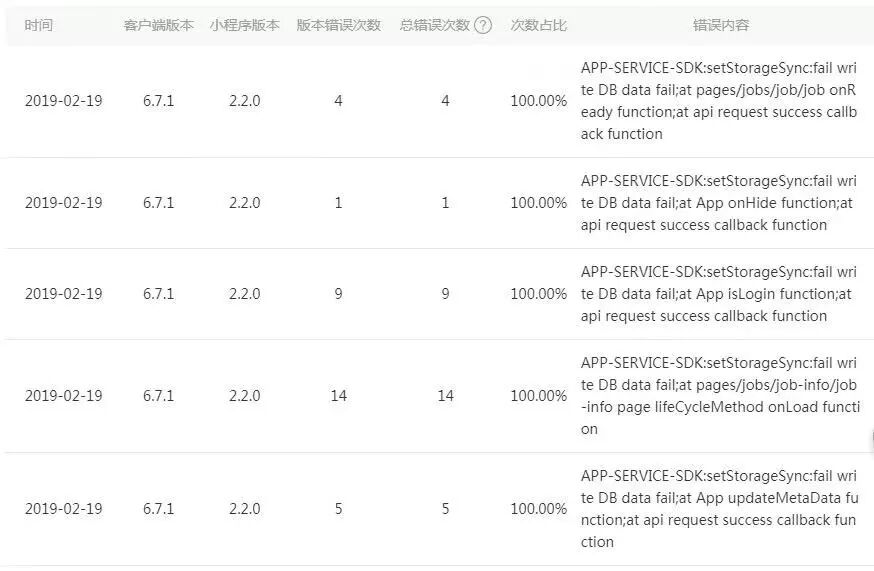This screenshot has width=874, height=571.
Task: Select the date in the App onHide error row
Action: click(x=64, y=203)
